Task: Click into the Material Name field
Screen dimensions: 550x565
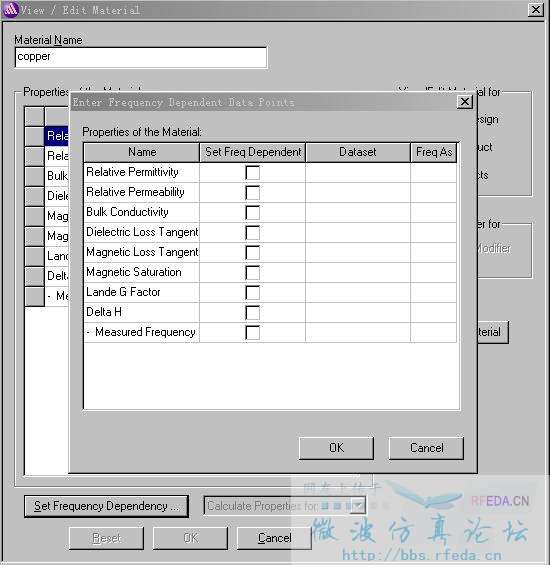Action: pyautogui.click(x=141, y=57)
